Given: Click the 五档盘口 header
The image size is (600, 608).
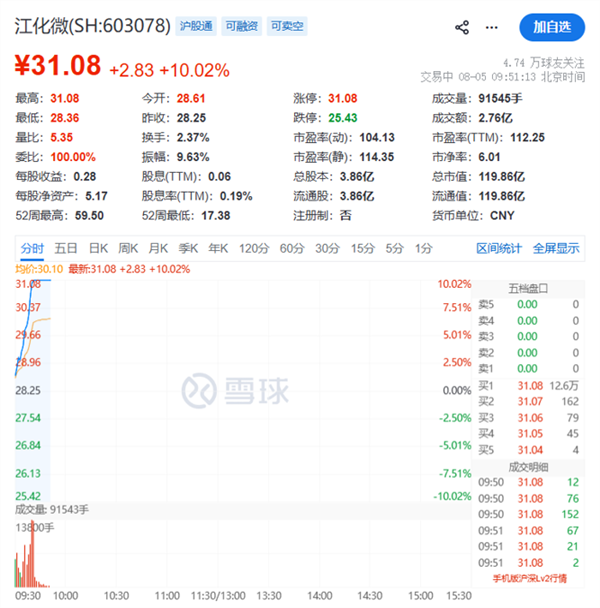Looking at the screenshot, I should [x=528, y=288].
